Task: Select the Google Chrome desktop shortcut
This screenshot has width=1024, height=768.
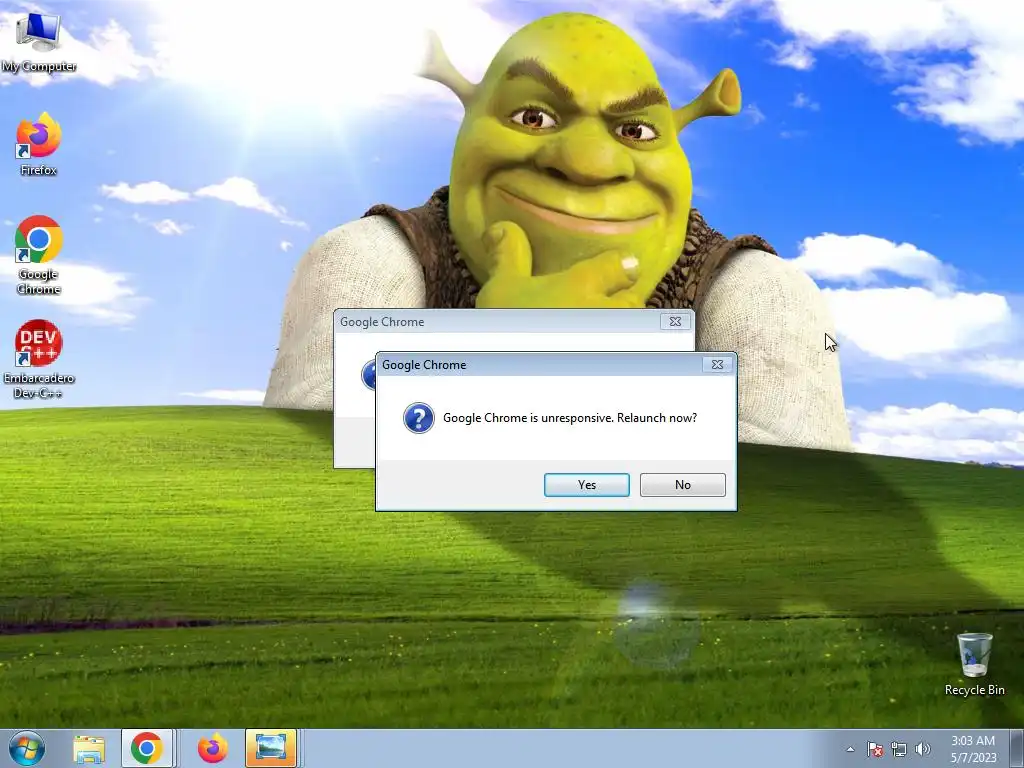Action: pyautogui.click(x=39, y=255)
